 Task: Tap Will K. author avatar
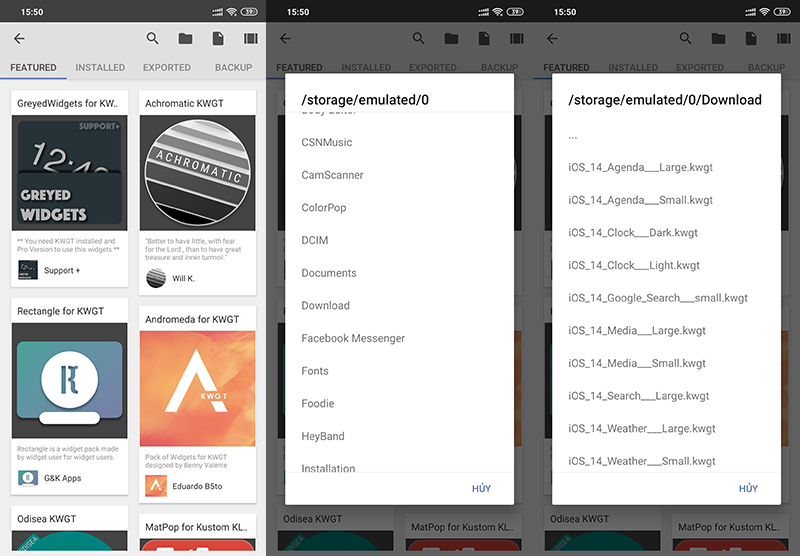156,278
